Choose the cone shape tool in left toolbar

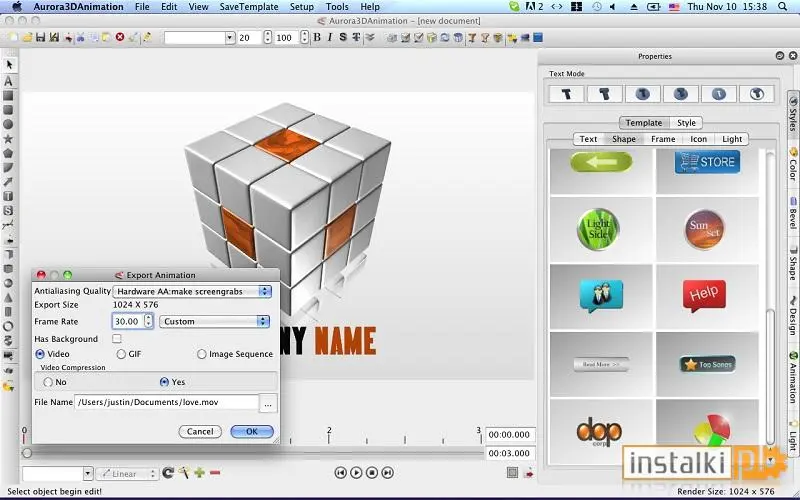tap(9, 297)
